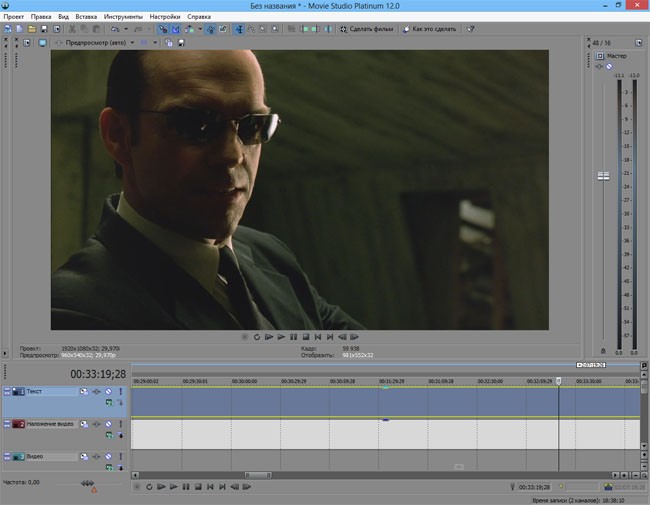The height and width of the screenshot is (505, 650).
Task: Save the project with the floppy icon
Action: click(x=44, y=29)
